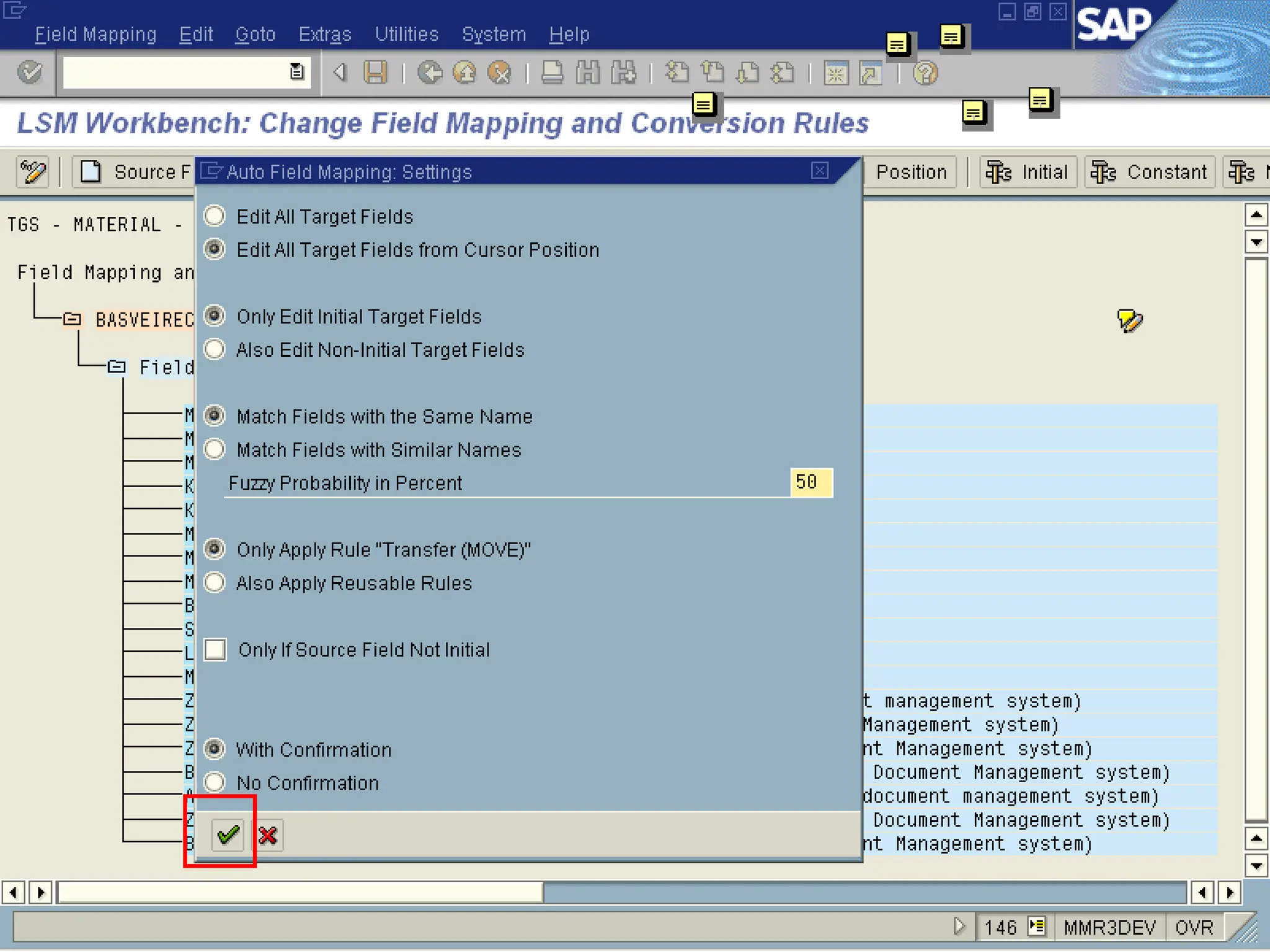This screenshot has height=952, width=1270.
Task: Open Help question mark icon
Action: coord(925,73)
